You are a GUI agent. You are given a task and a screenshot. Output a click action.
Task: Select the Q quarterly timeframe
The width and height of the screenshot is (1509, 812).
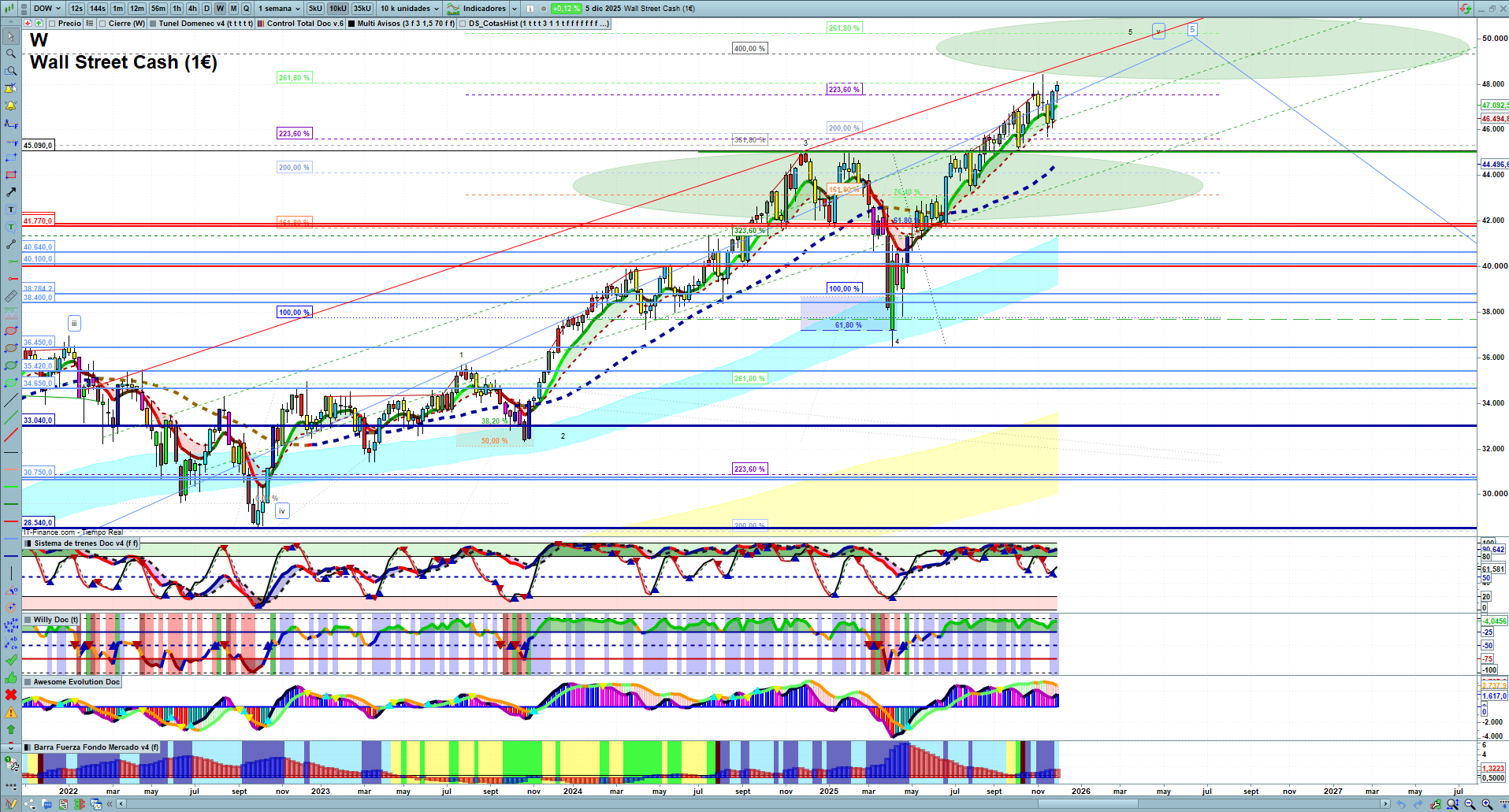point(246,9)
